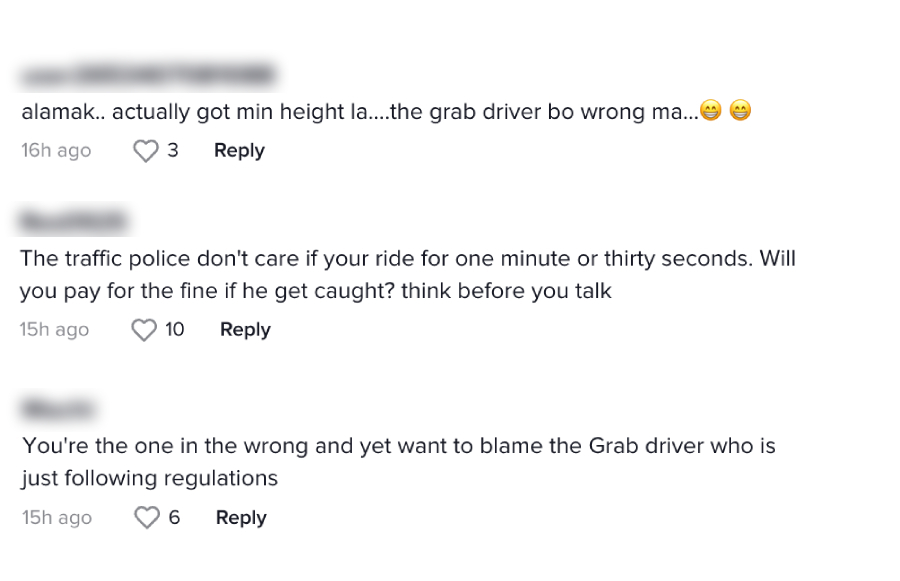Reply to the "alamak" min height comment
900x581 pixels.
[239, 151]
